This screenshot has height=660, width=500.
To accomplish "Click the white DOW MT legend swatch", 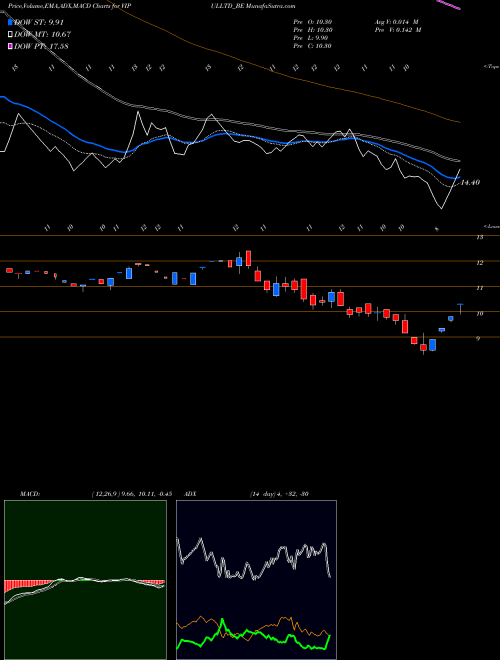I will pyautogui.click(x=10, y=35).
